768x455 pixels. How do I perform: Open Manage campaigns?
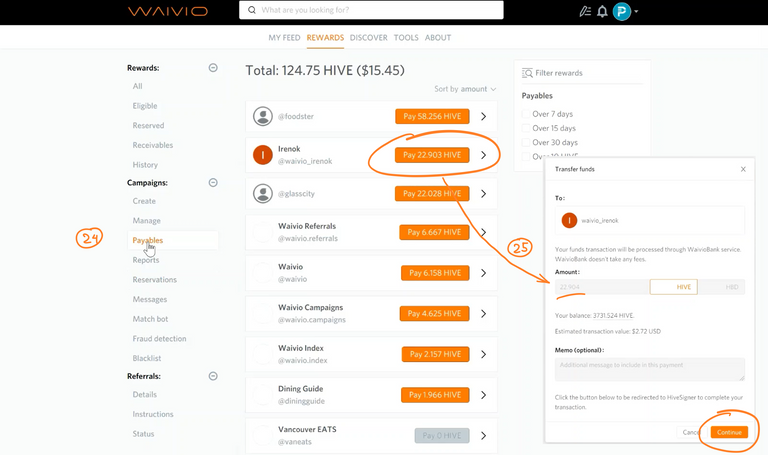click(146, 220)
